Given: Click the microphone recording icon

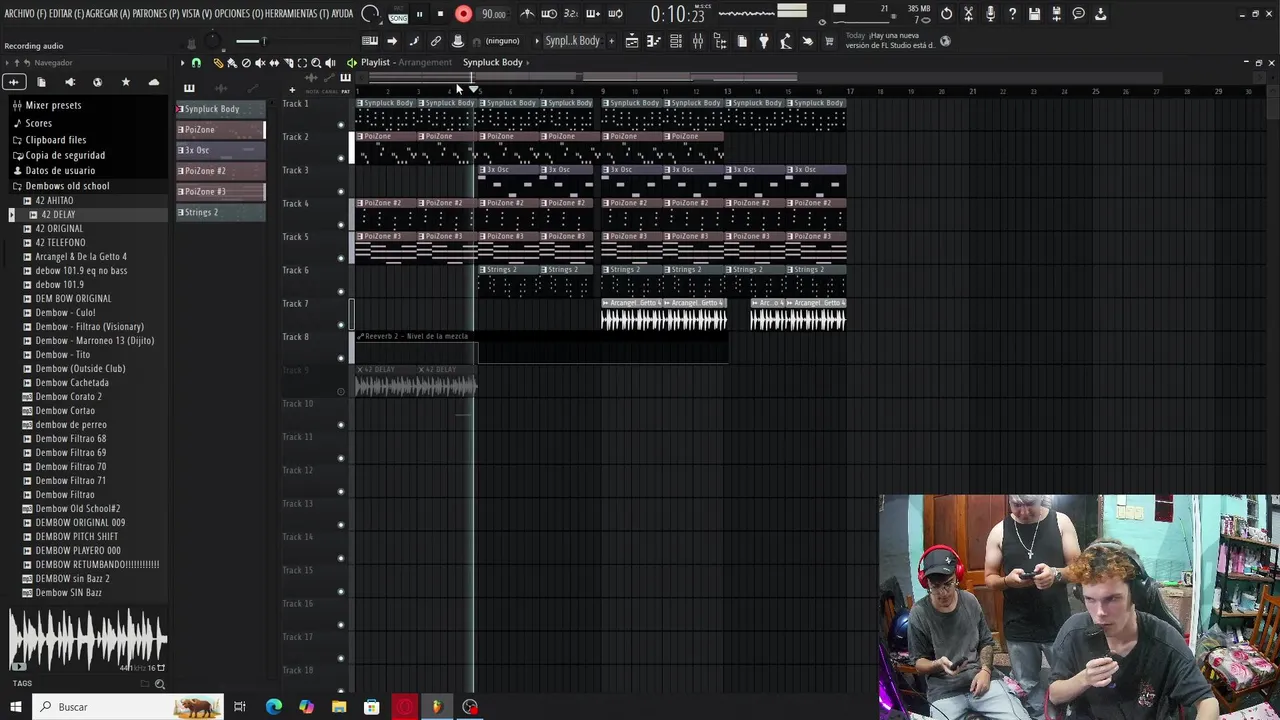Looking at the screenshot, I should (990, 14).
